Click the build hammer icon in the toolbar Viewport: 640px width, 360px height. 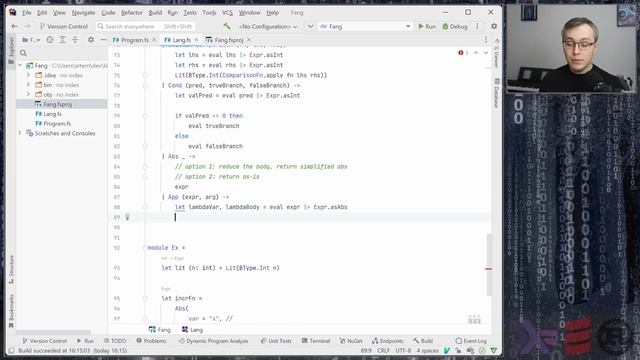[x=227, y=26]
